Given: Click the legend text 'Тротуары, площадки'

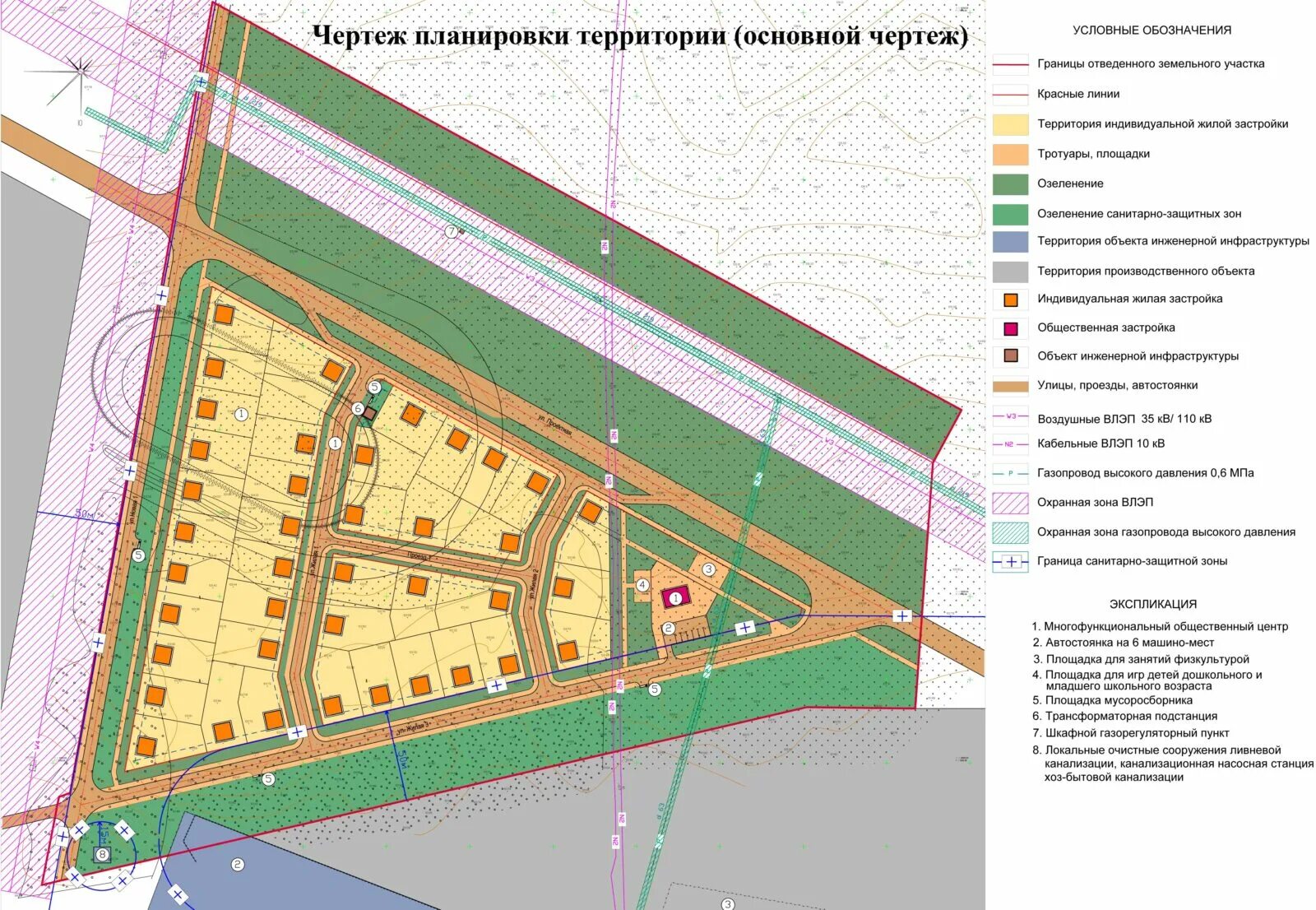Looking at the screenshot, I should 1093,154.
